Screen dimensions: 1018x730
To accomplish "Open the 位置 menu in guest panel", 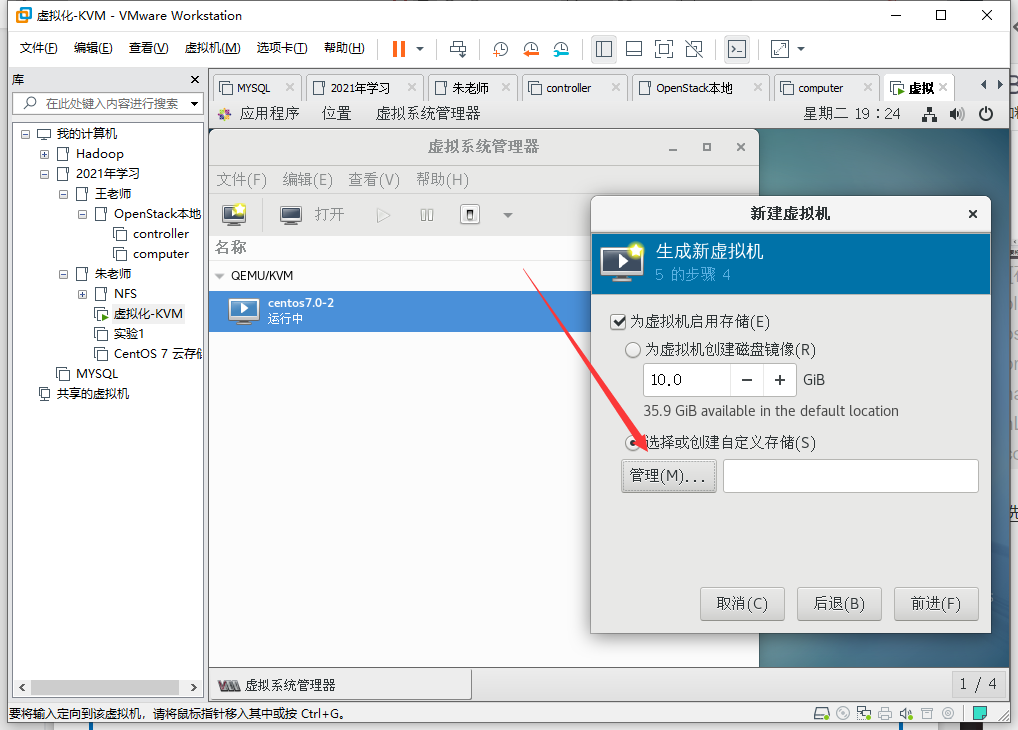I will coord(336,114).
